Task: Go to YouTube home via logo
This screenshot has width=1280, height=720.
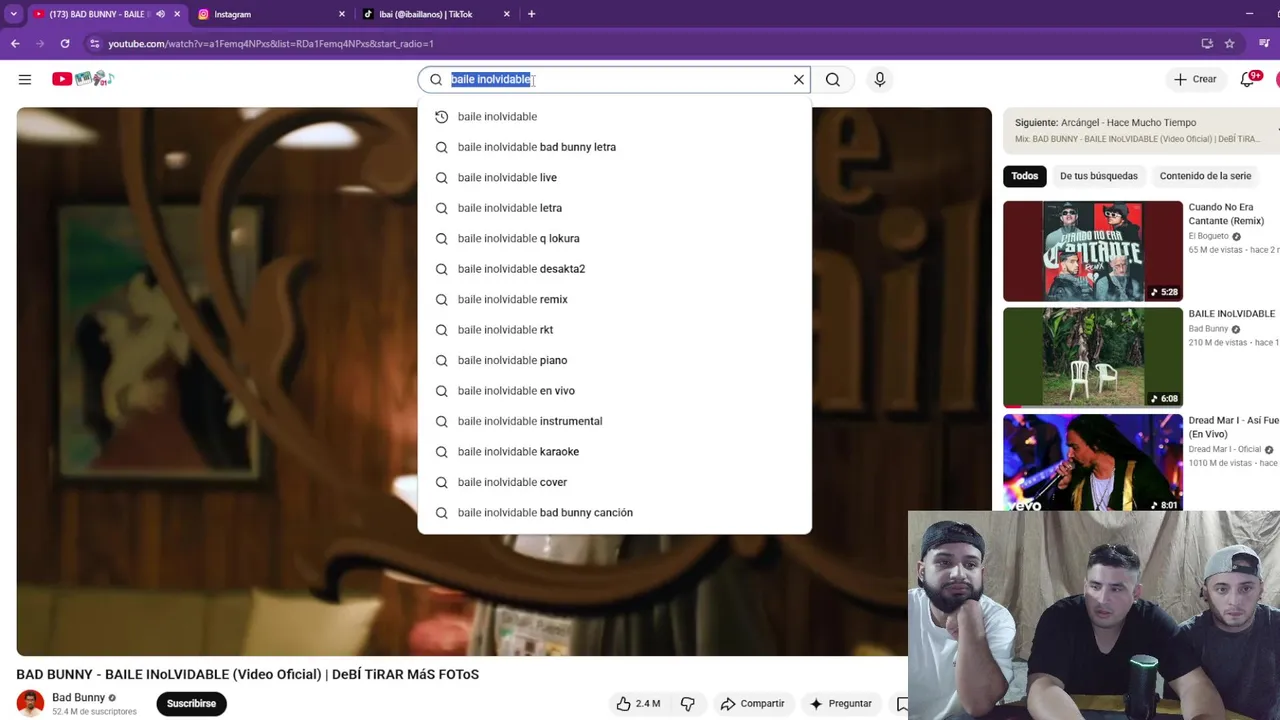Action: [84, 79]
